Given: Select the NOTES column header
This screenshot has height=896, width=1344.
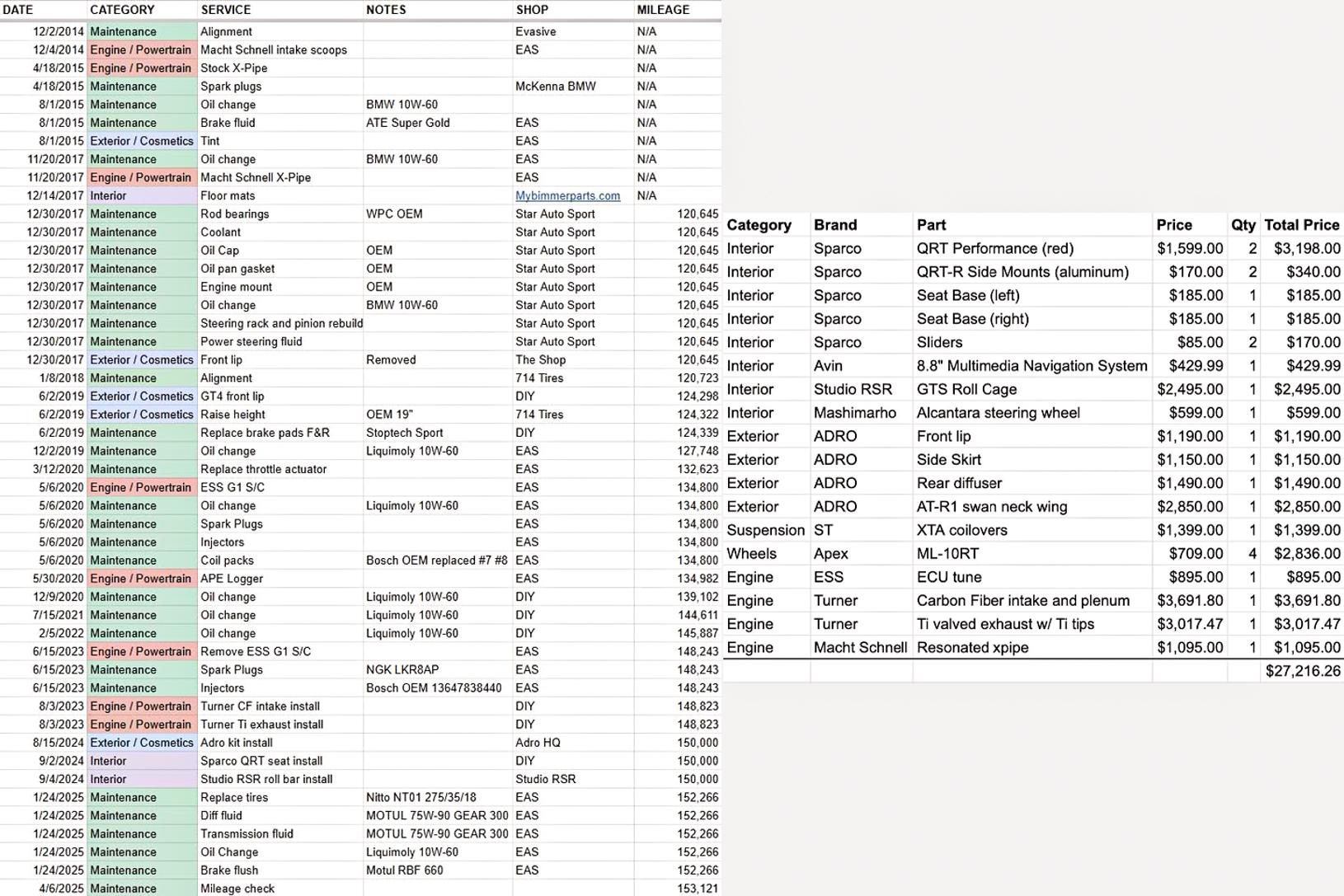Looking at the screenshot, I should pos(386,10).
